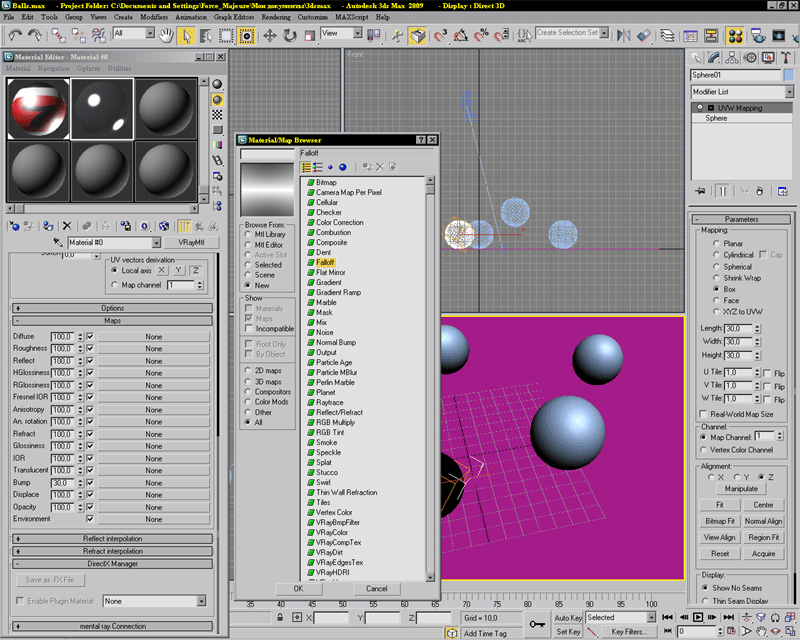Open the Modifiers menu
The height and width of the screenshot is (640, 800).
[154, 17]
